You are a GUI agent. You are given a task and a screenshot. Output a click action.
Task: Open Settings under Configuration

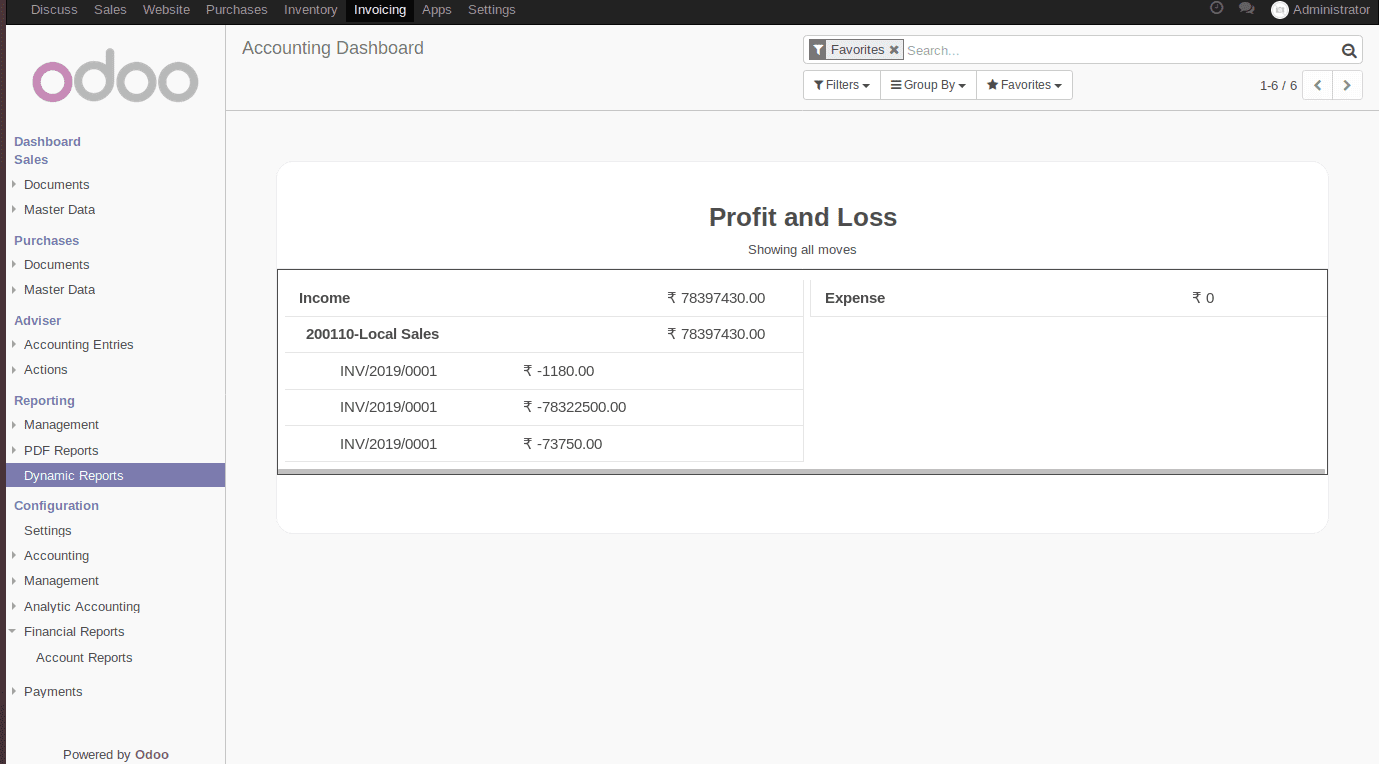pos(48,531)
